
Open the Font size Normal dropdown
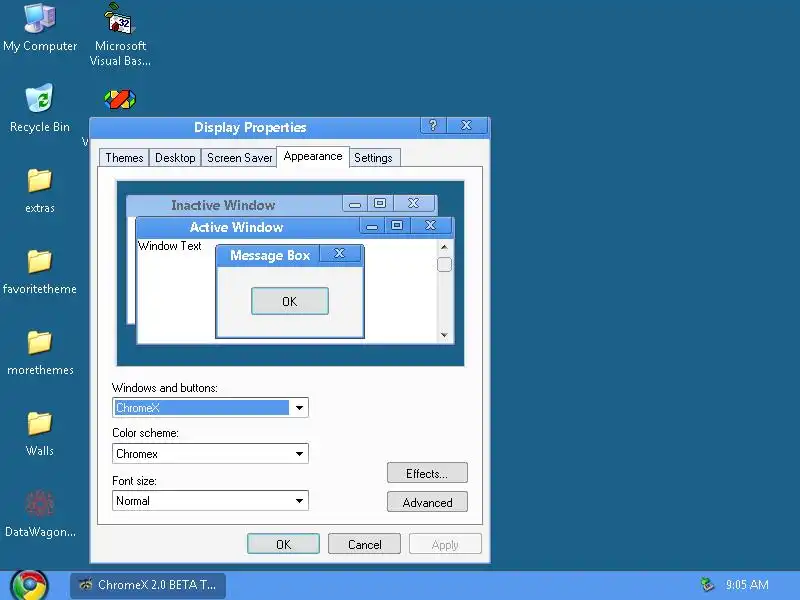(210, 501)
